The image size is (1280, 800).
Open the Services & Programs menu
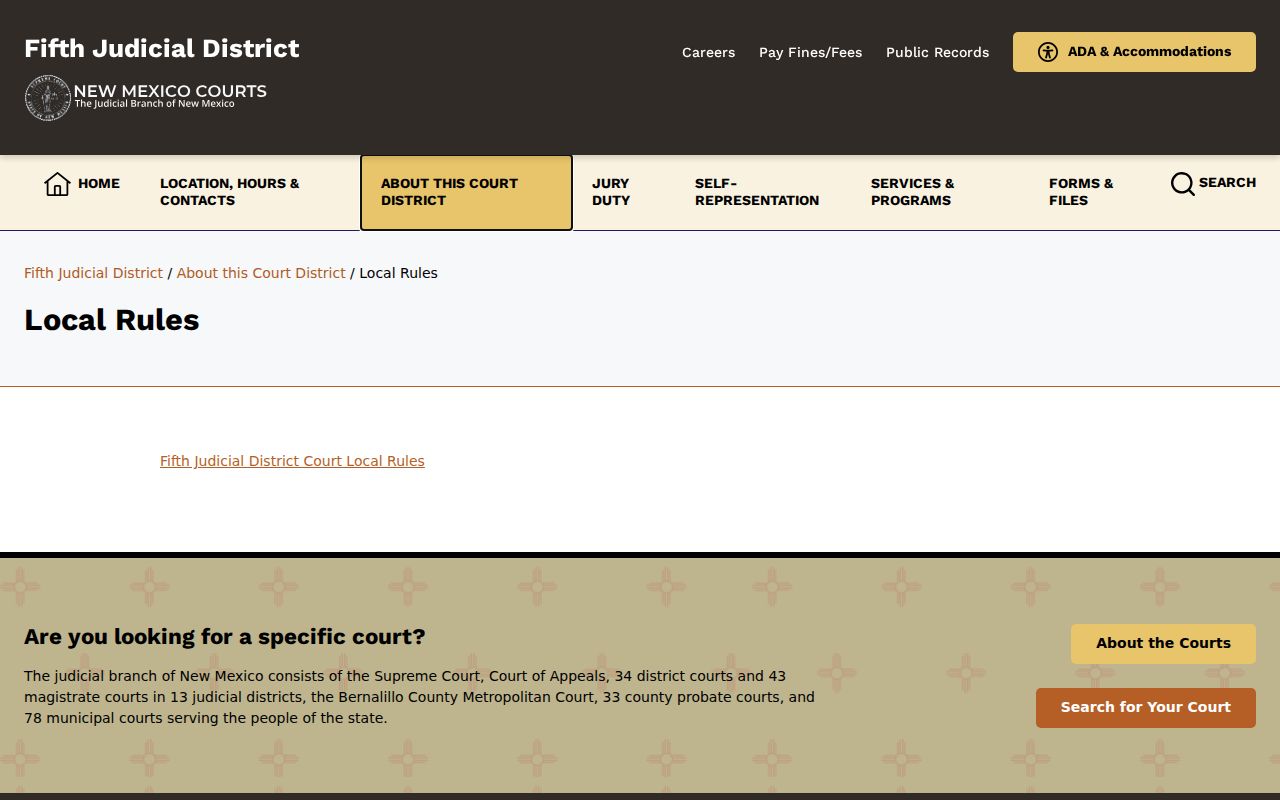[939, 192]
